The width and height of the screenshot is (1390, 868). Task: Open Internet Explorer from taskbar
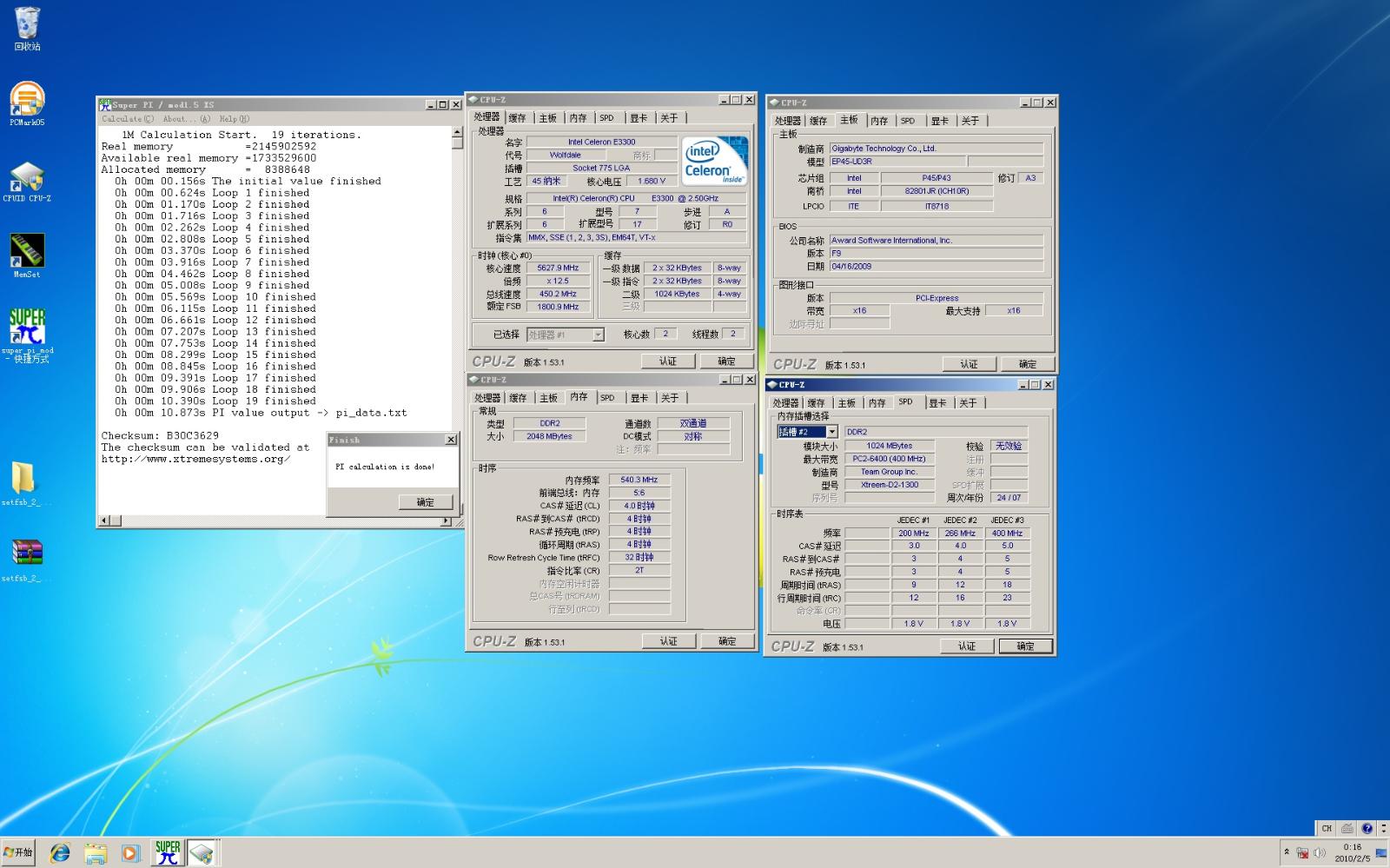tap(60, 853)
